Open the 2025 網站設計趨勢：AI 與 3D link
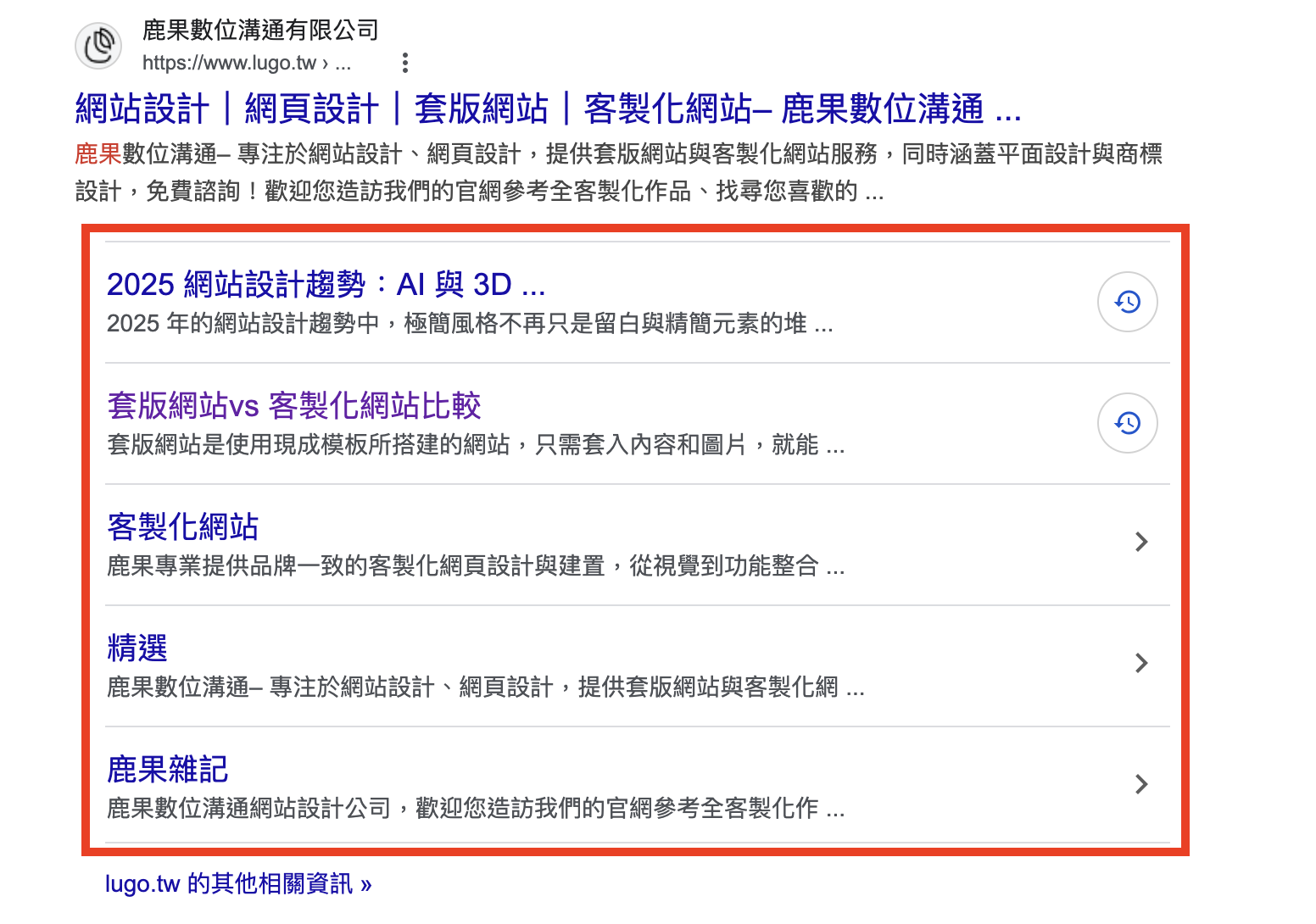 click(x=326, y=285)
